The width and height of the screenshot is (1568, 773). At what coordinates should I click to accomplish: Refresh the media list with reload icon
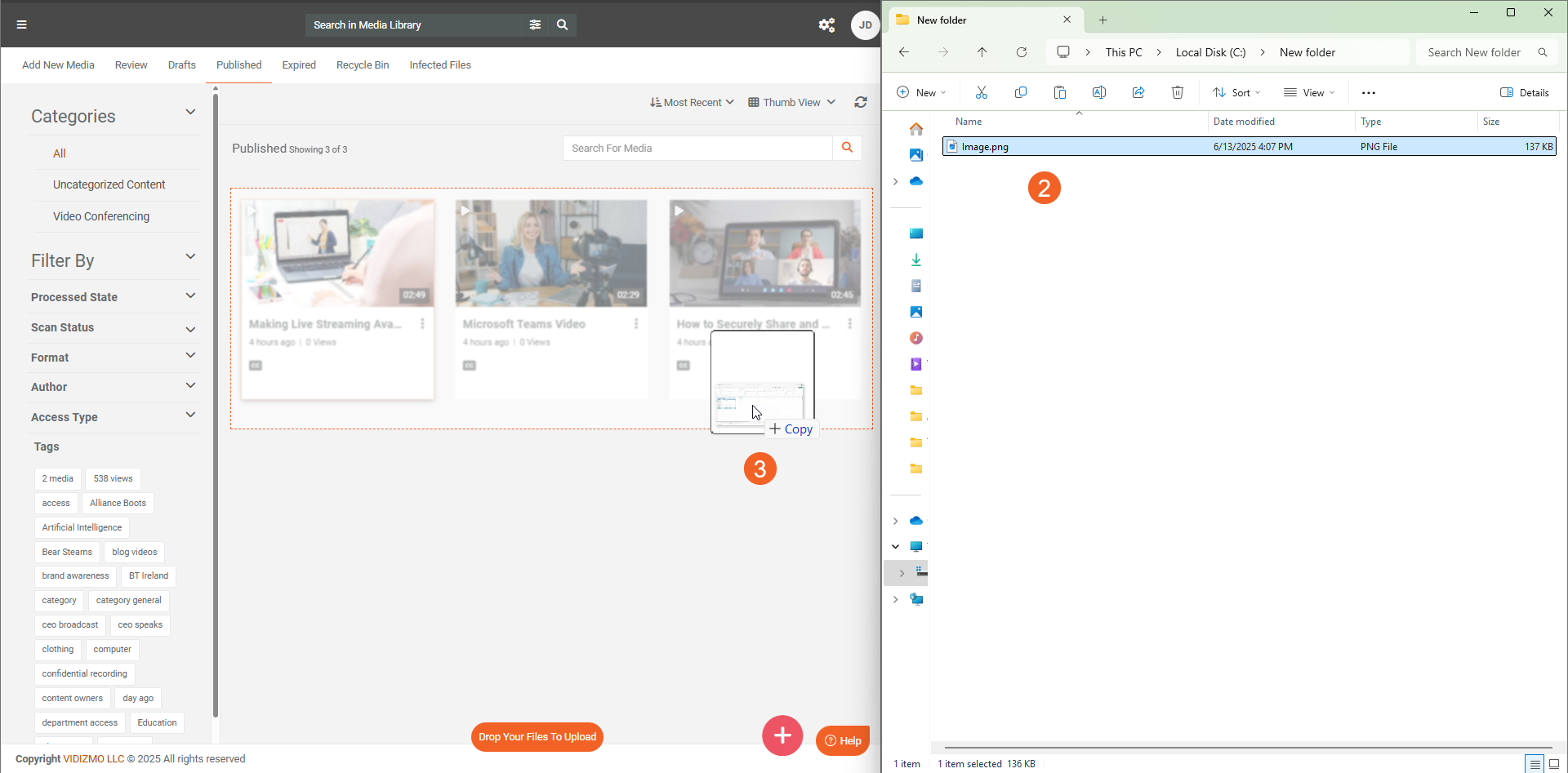click(x=861, y=102)
